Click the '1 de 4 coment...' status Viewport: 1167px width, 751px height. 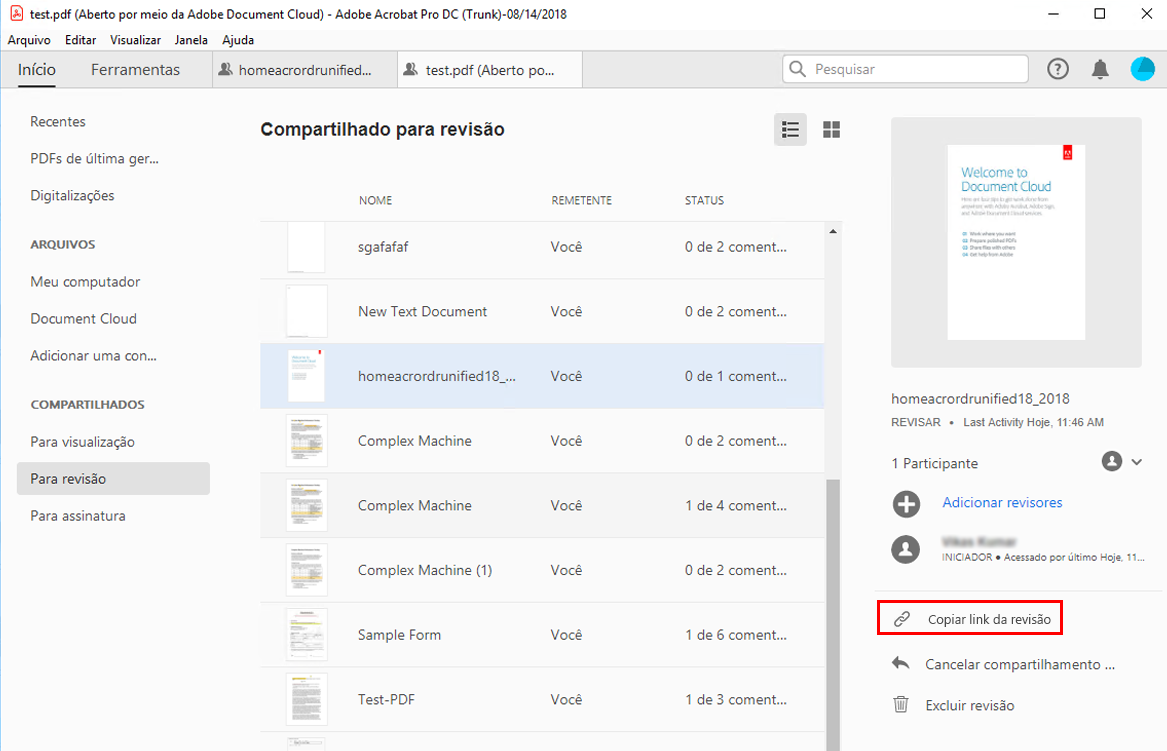[735, 505]
